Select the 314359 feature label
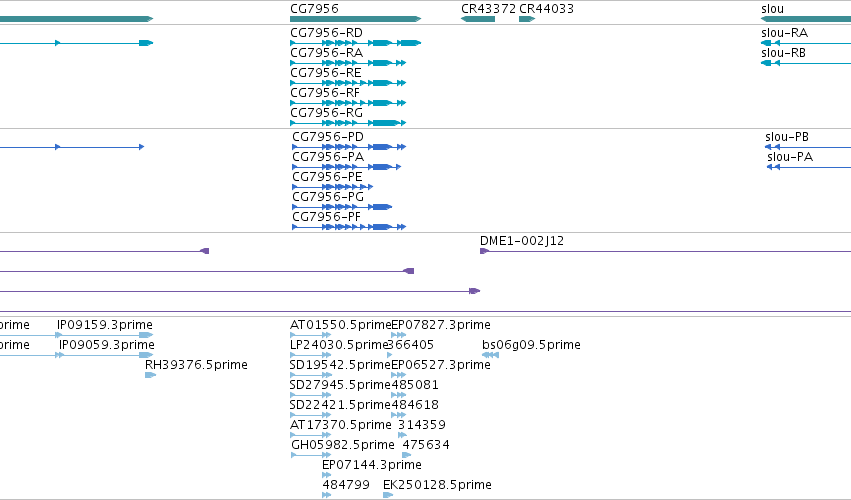The image size is (851, 500). pos(422,425)
